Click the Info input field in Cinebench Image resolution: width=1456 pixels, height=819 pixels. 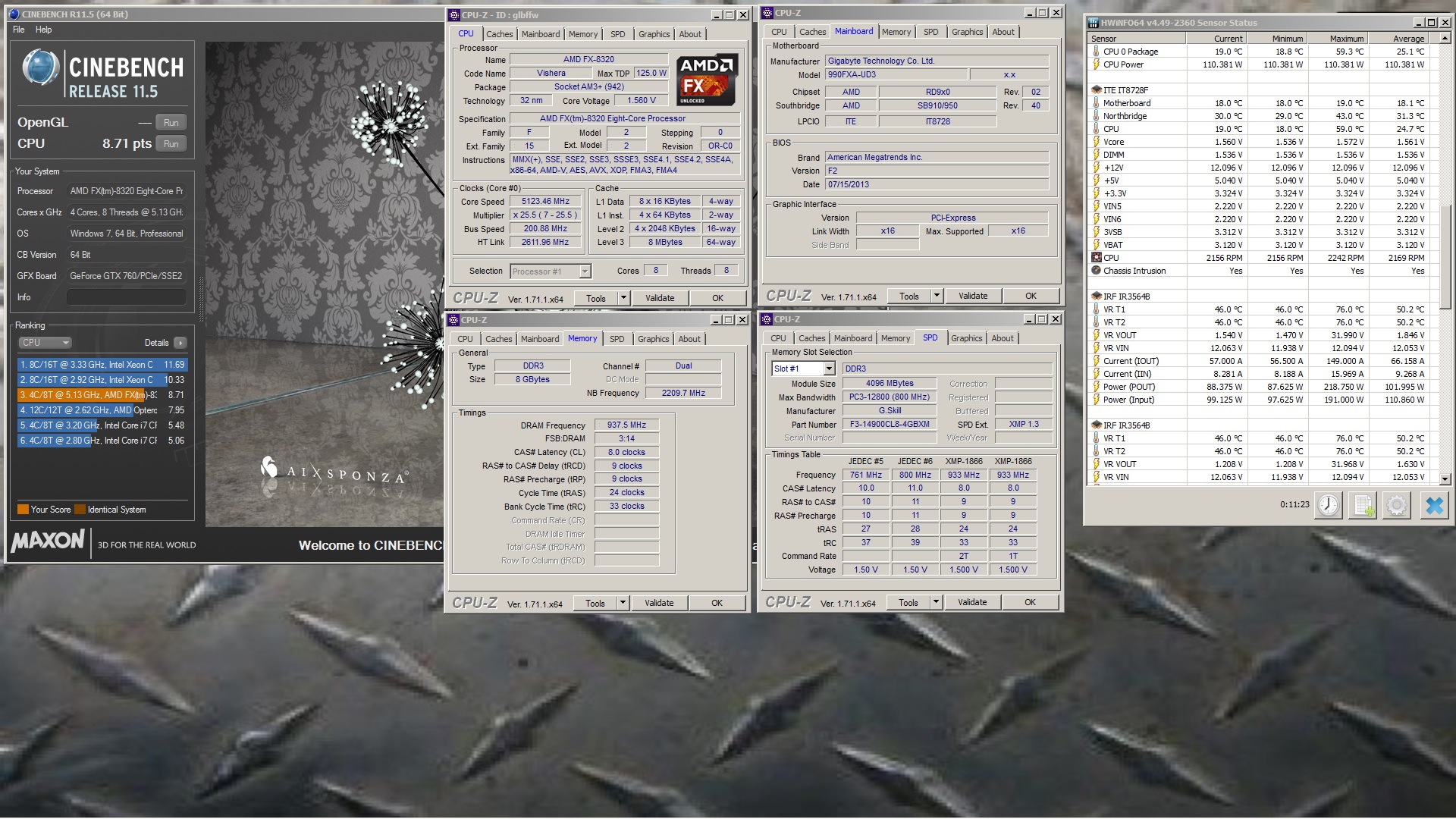click(x=127, y=297)
